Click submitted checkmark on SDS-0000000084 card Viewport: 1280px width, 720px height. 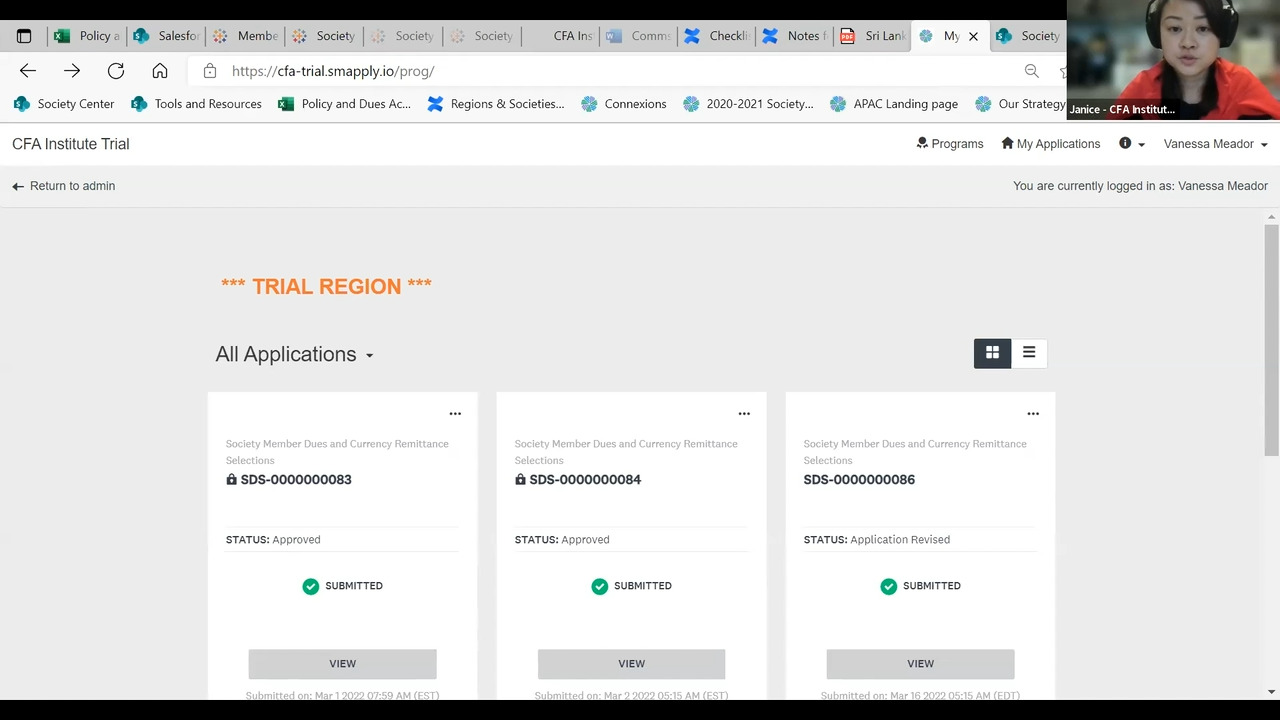(600, 586)
